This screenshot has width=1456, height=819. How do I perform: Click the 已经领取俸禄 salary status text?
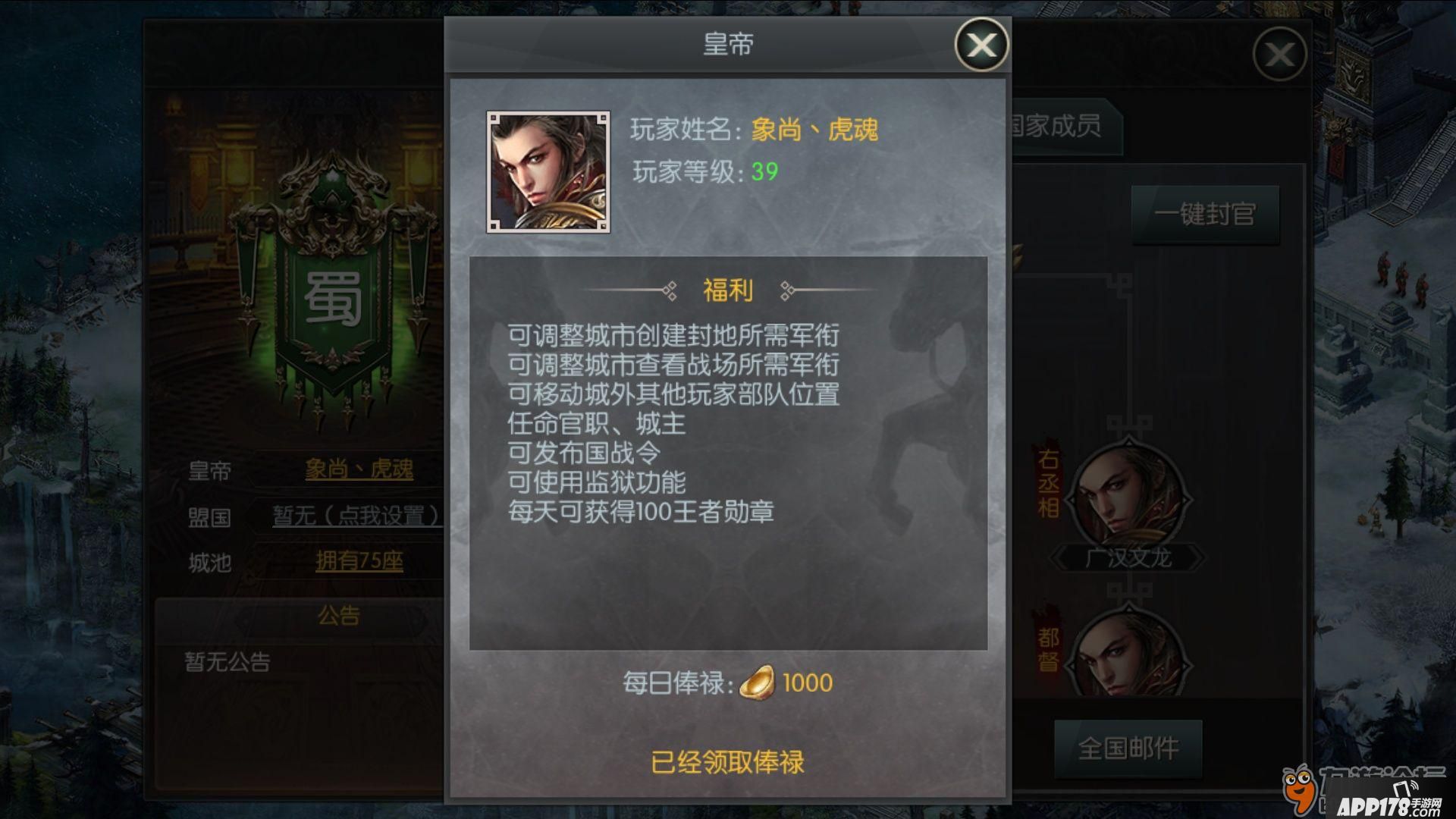[727, 762]
